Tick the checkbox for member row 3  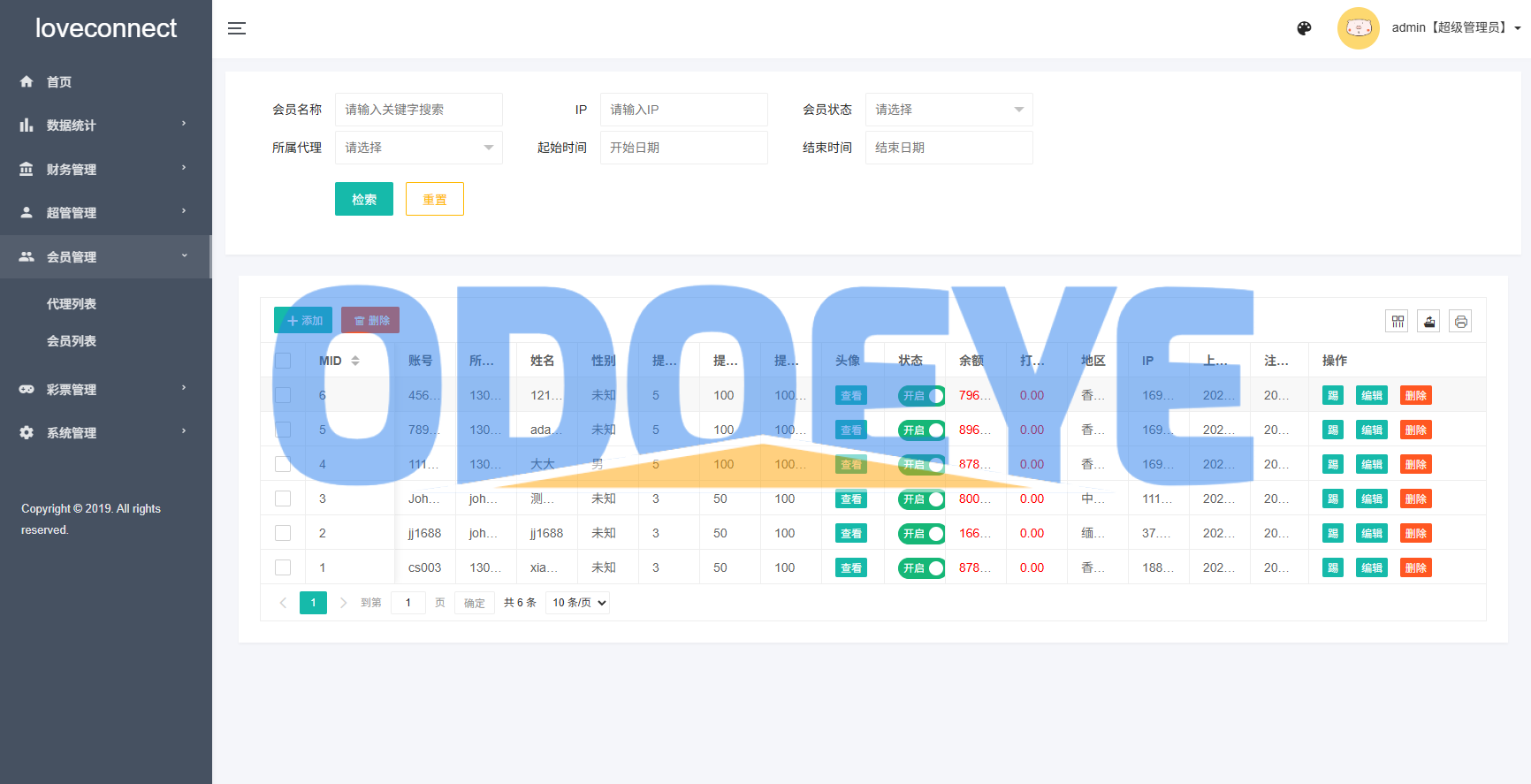pos(283,499)
